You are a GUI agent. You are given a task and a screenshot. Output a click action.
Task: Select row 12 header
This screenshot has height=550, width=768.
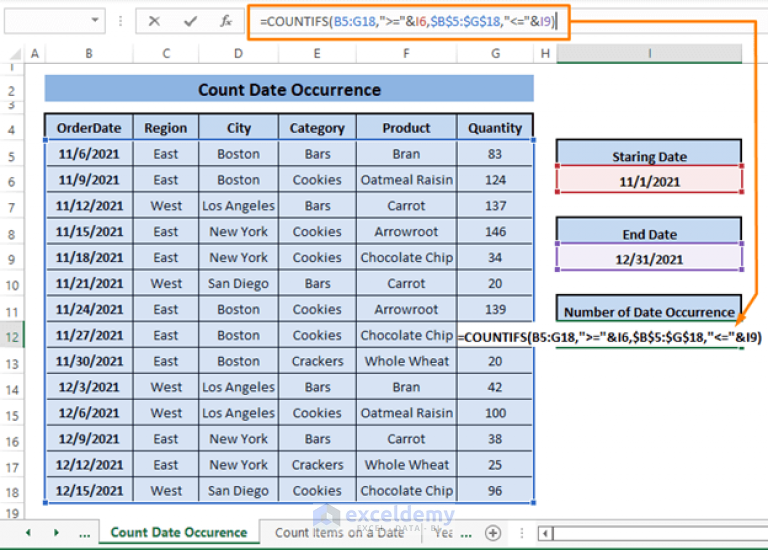pos(11,336)
